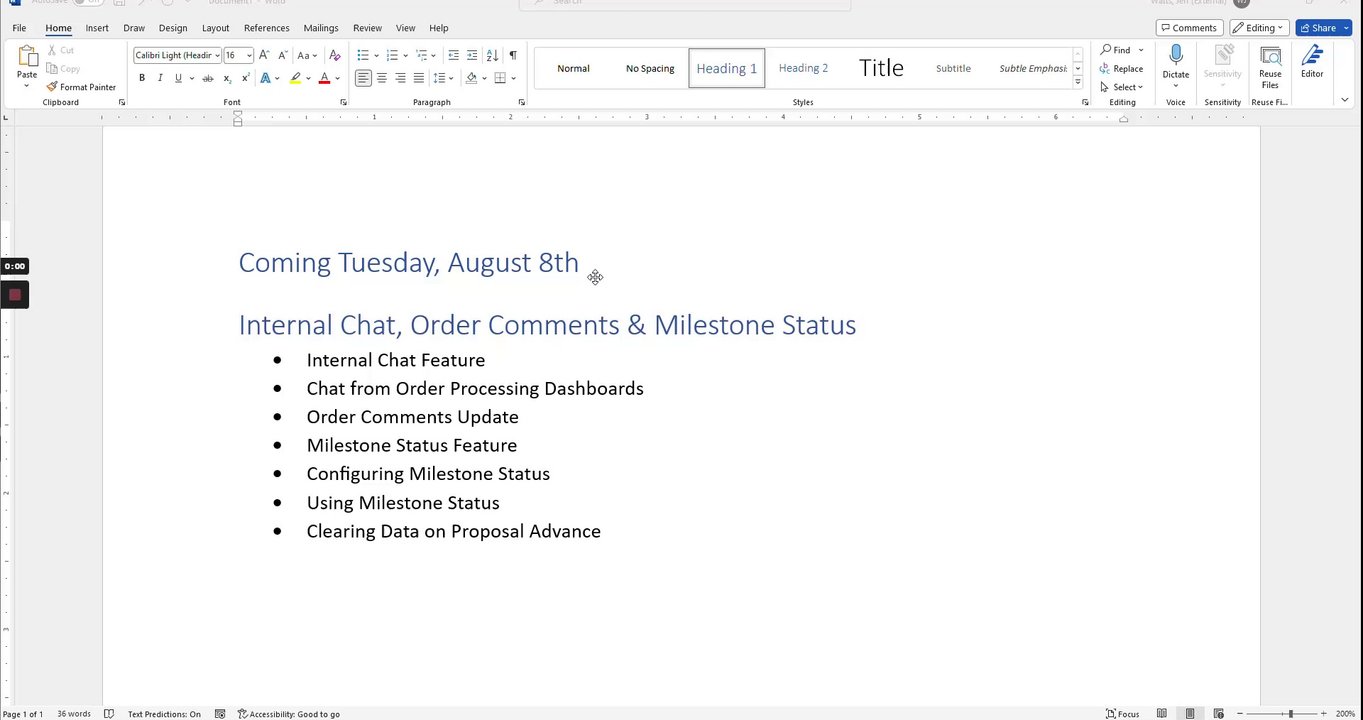The image size is (1363, 720).
Task: Open proofing spell check status icon
Action: pos(109,714)
